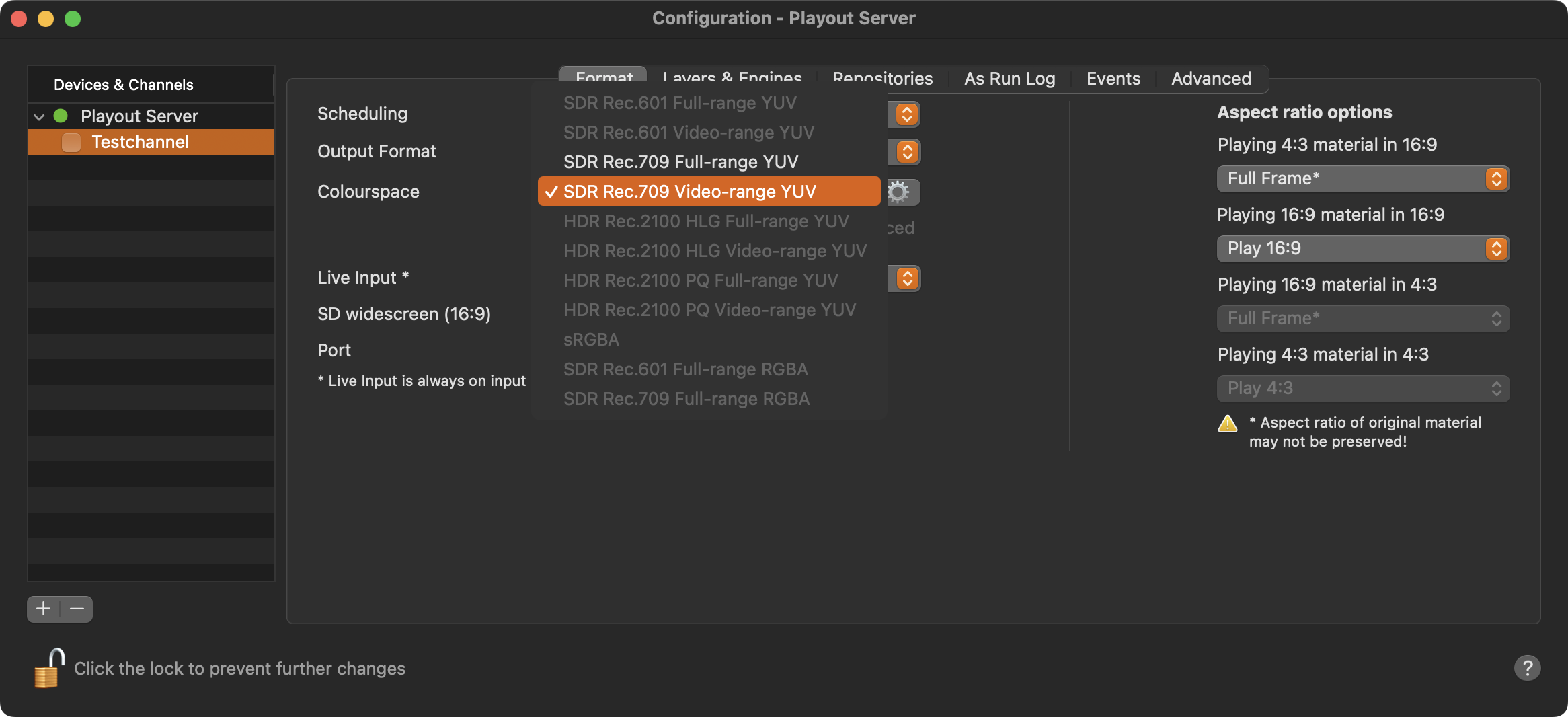Switch to the Repositories tab
This screenshot has height=717, width=1568.
click(x=882, y=78)
